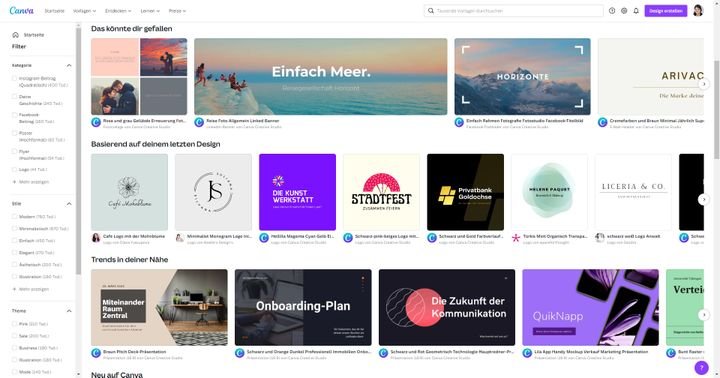Viewport: 720px width, 378px height.
Task: Open the Reise Foto Allgemein LinkedIn Banner title link
Action: tap(242, 120)
